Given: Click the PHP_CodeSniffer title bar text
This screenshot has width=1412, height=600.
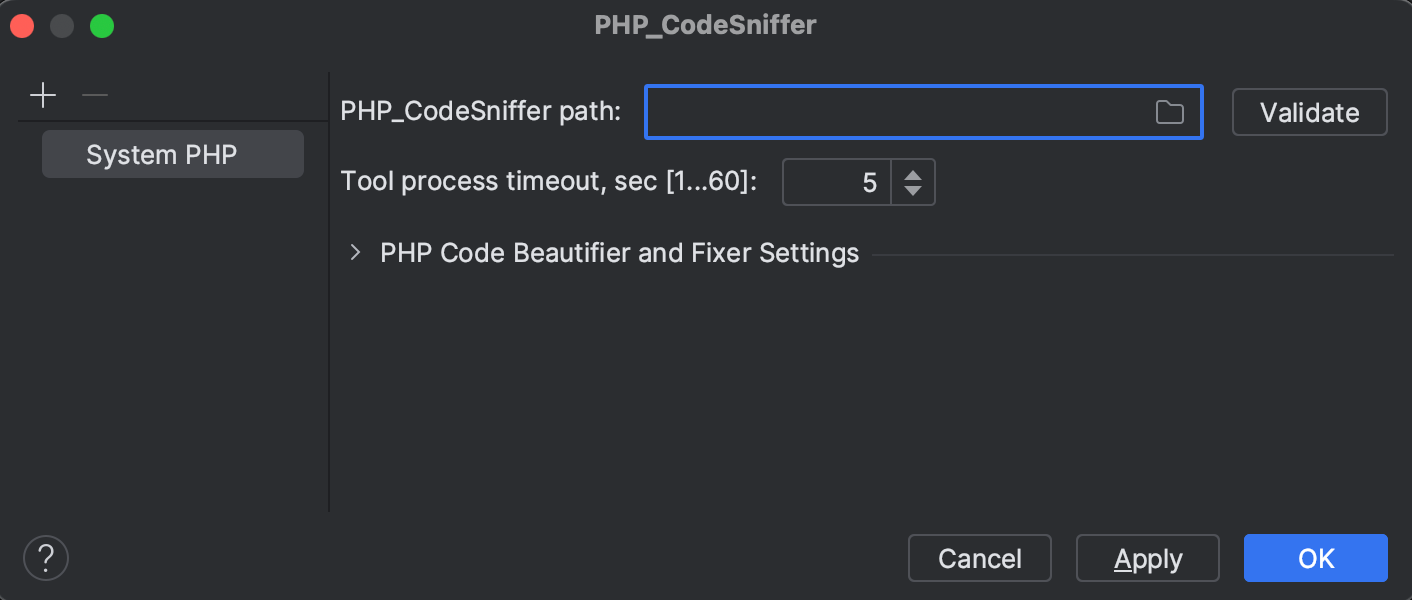Looking at the screenshot, I should pos(705,25).
